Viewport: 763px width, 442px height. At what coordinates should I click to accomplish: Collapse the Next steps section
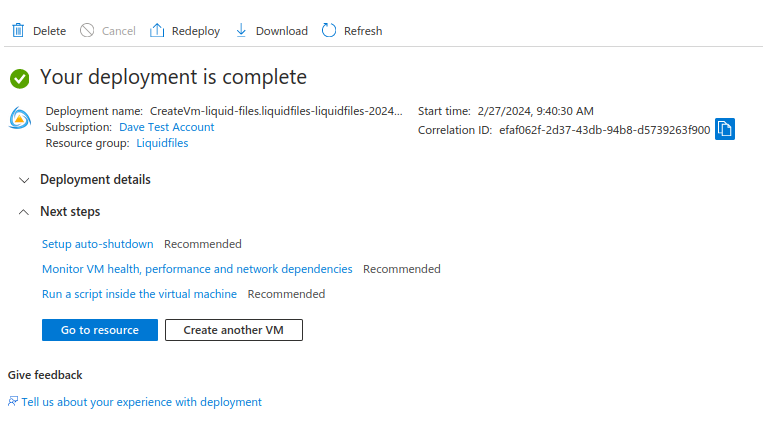click(24, 212)
